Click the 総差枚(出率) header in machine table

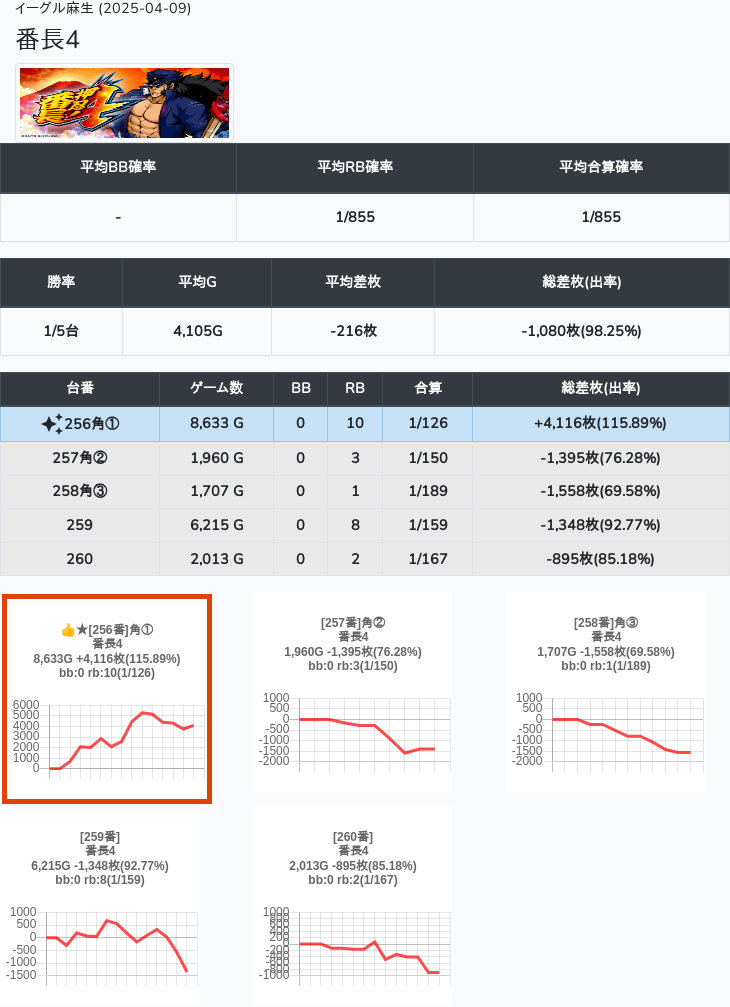(x=600, y=388)
